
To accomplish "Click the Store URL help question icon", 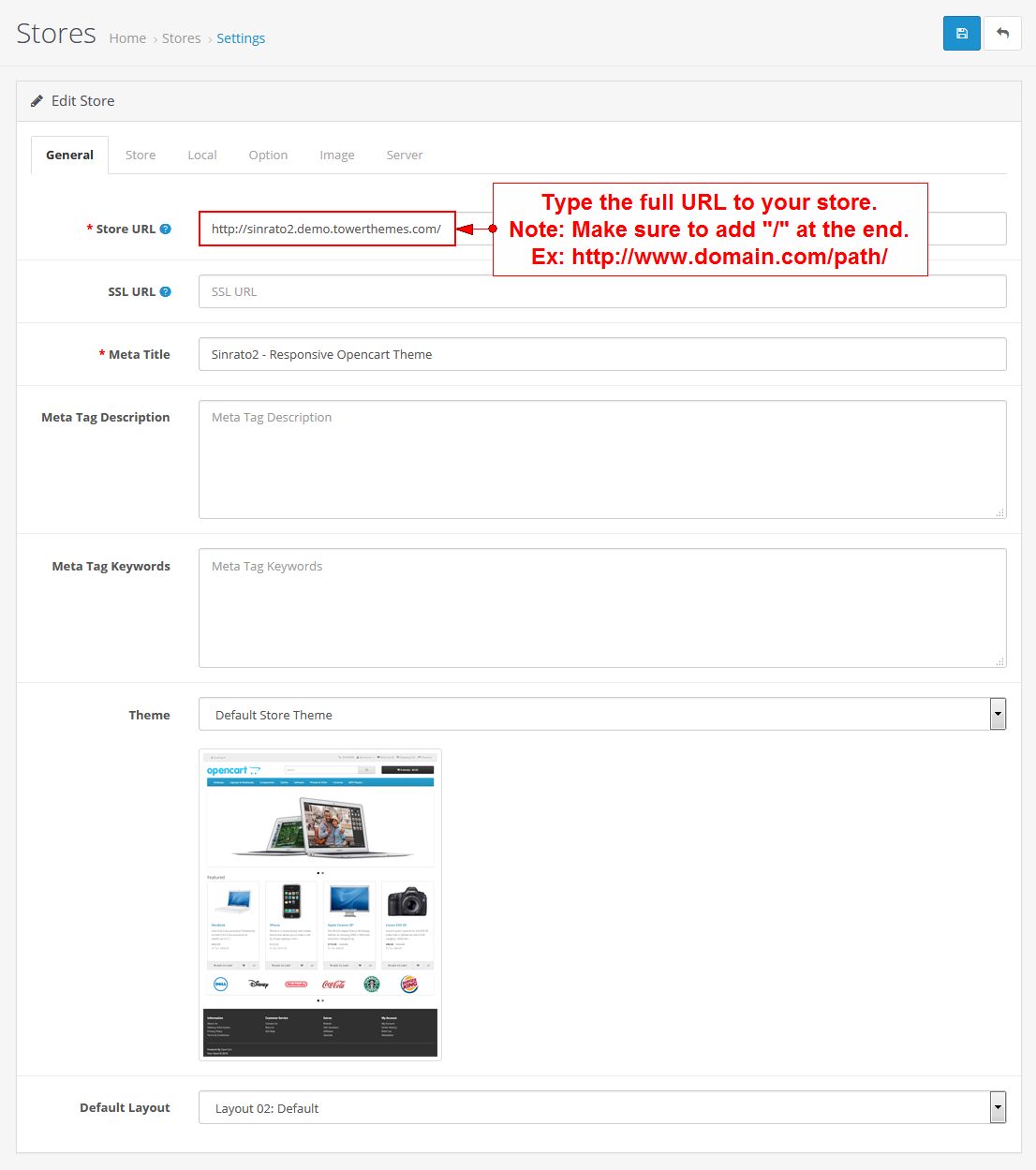I will [165, 229].
